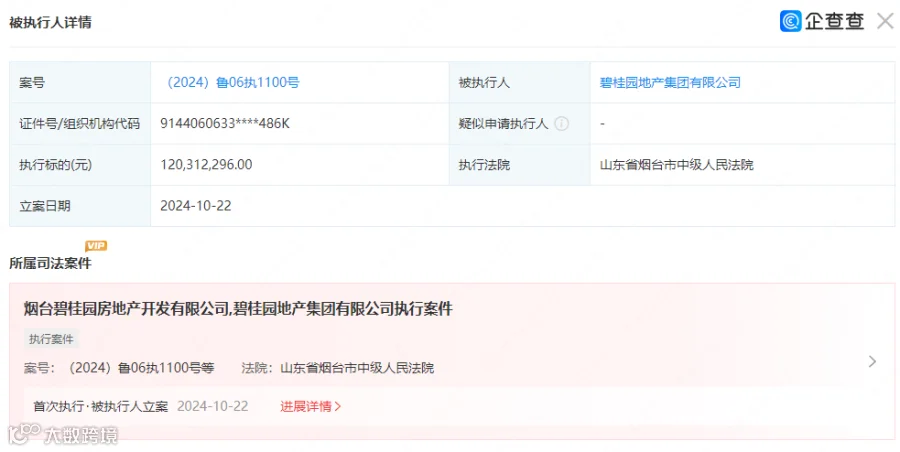The height and width of the screenshot is (452, 900).
Task: Select court name 山东省烟台市中级人民法院 in table
Action: coord(676,165)
